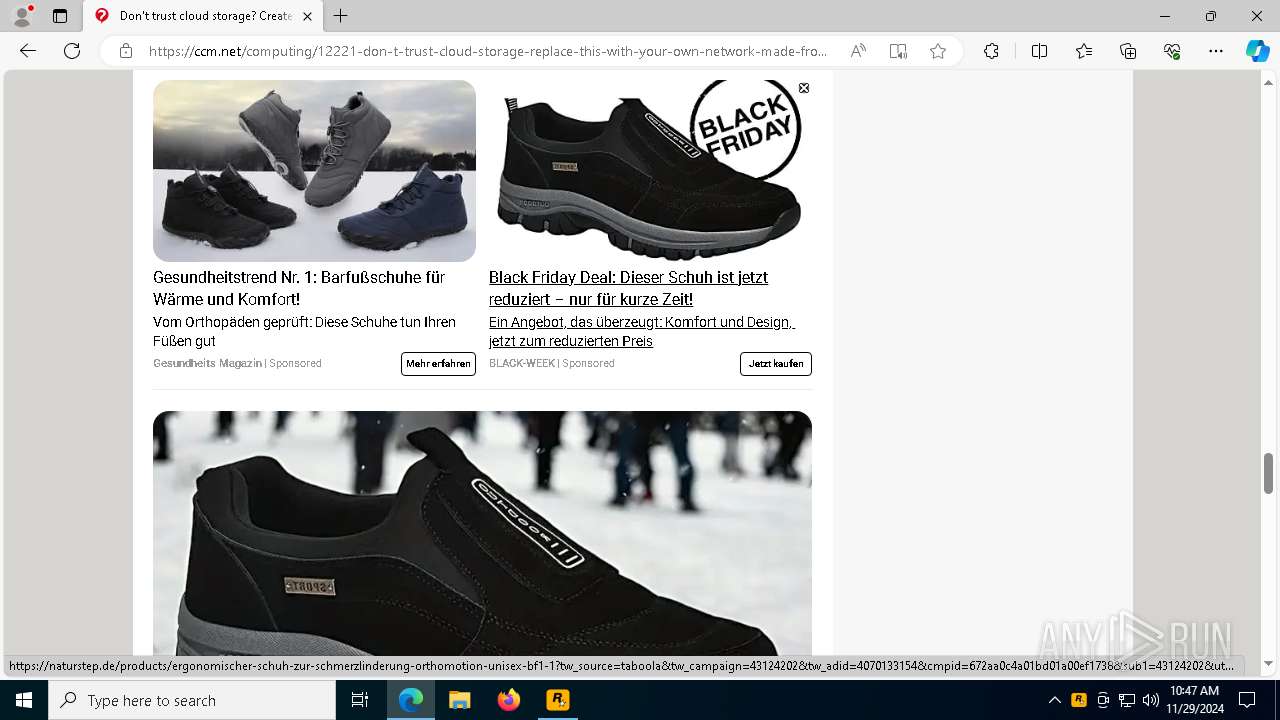The image size is (1280, 720).
Task: Focus the ccm.net address bar
Action: [x=488, y=51]
